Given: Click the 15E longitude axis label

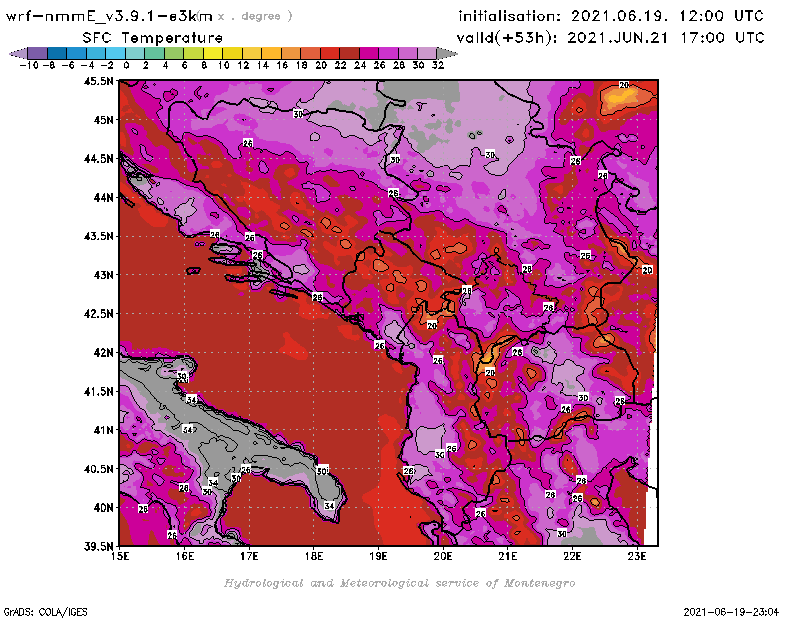Looking at the screenshot, I should coord(120,556).
